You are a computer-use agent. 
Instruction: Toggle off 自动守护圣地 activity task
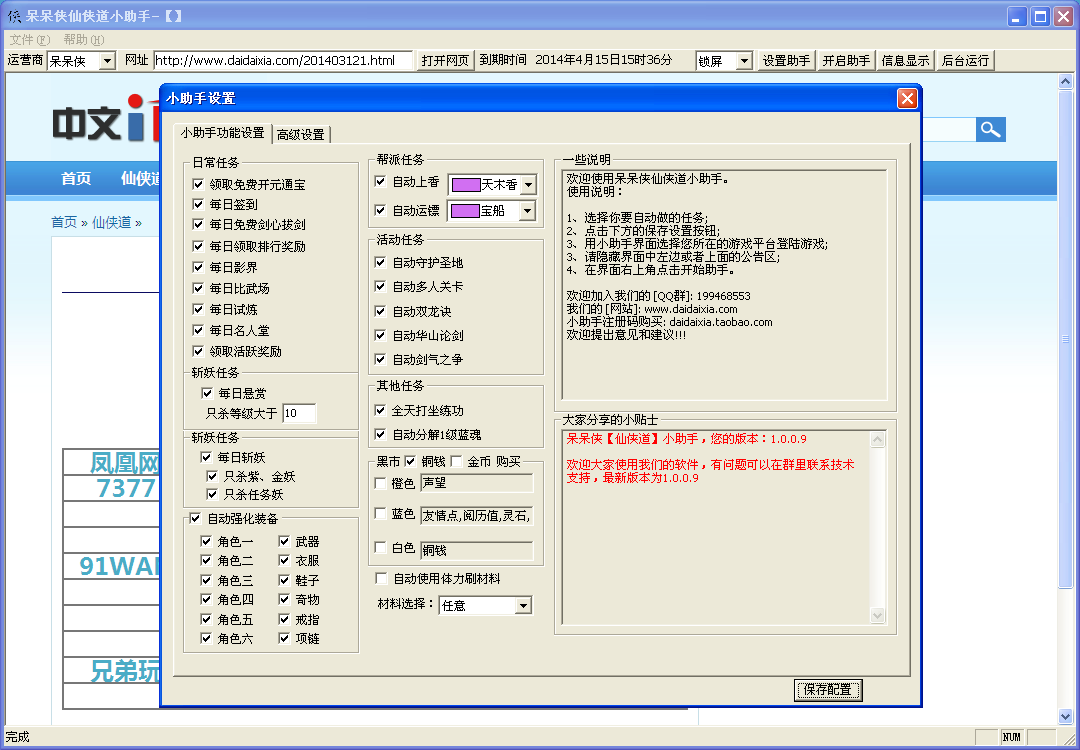click(380, 262)
